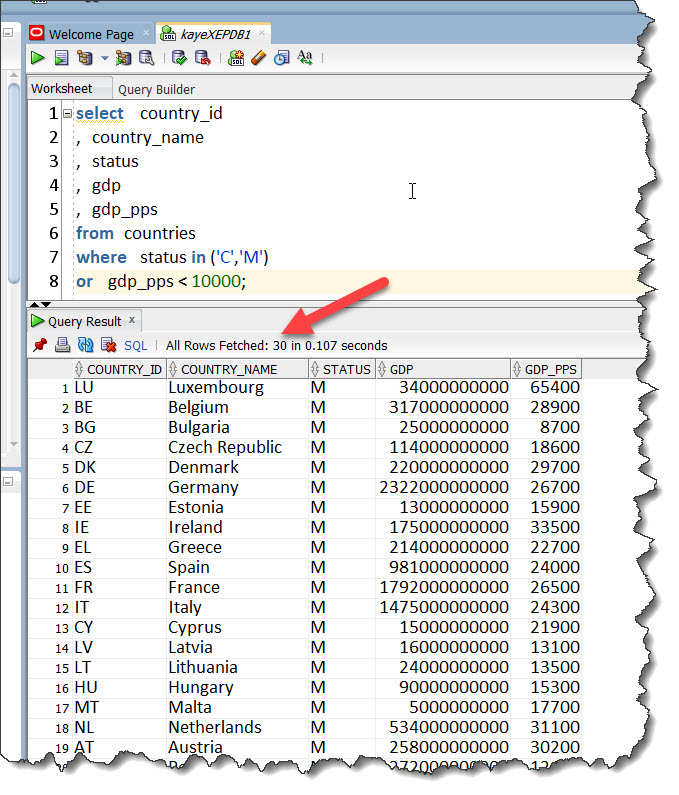Viewport: 679px width, 795px height.
Task: Pin the query result with the pushpin icon
Action: tap(40, 345)
